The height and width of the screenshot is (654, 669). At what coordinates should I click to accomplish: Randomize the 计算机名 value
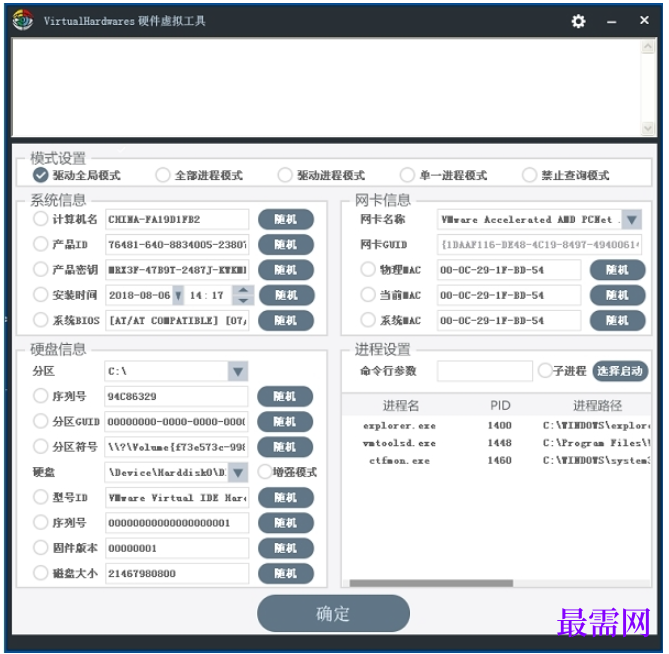pos(285,219)
